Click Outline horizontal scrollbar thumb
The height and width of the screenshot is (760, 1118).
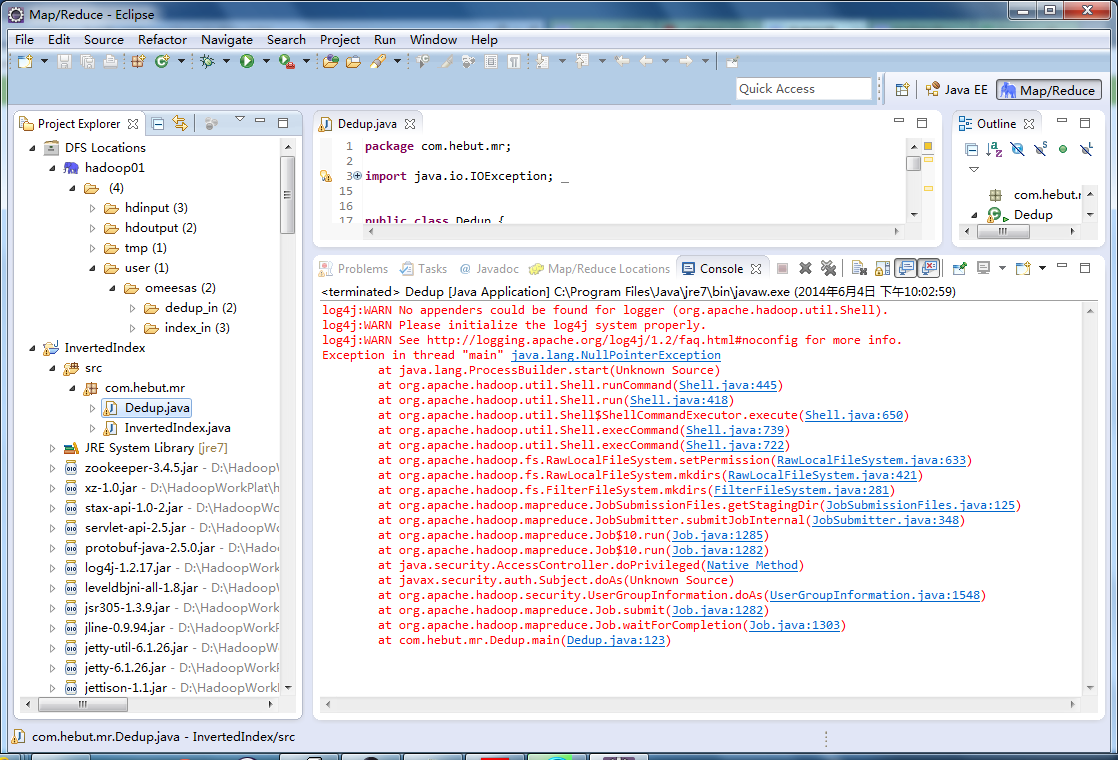click(x=1002, y=231)
